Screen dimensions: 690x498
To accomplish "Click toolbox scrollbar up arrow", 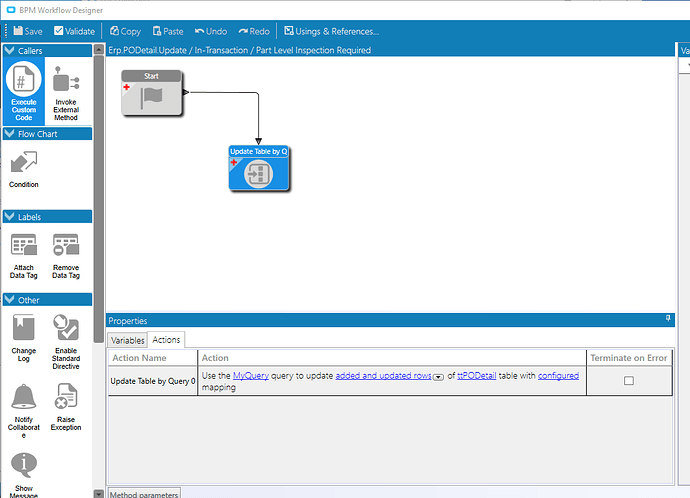I will point(99,49).
